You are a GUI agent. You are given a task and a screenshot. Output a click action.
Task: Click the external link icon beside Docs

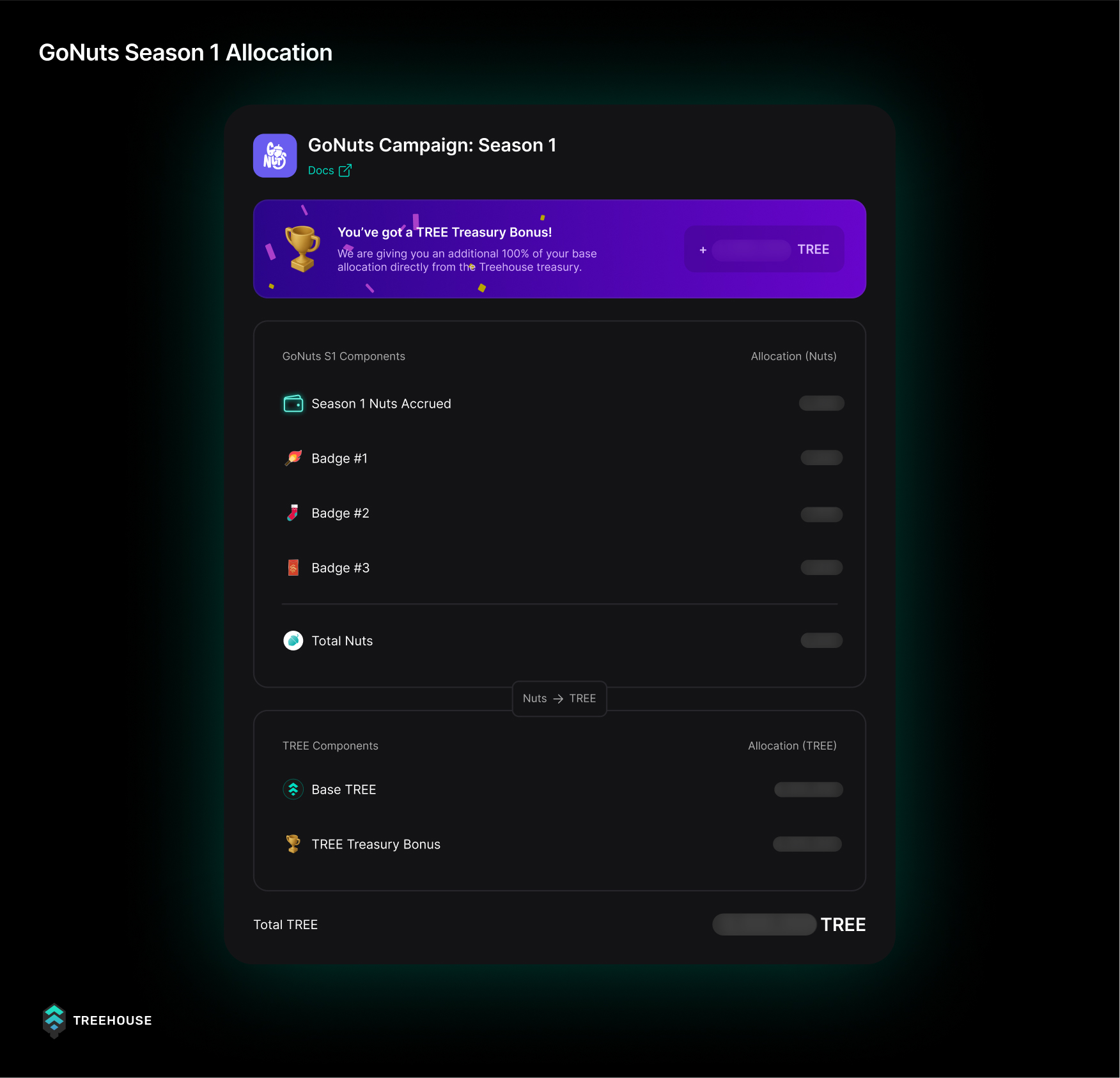point(345,171)
